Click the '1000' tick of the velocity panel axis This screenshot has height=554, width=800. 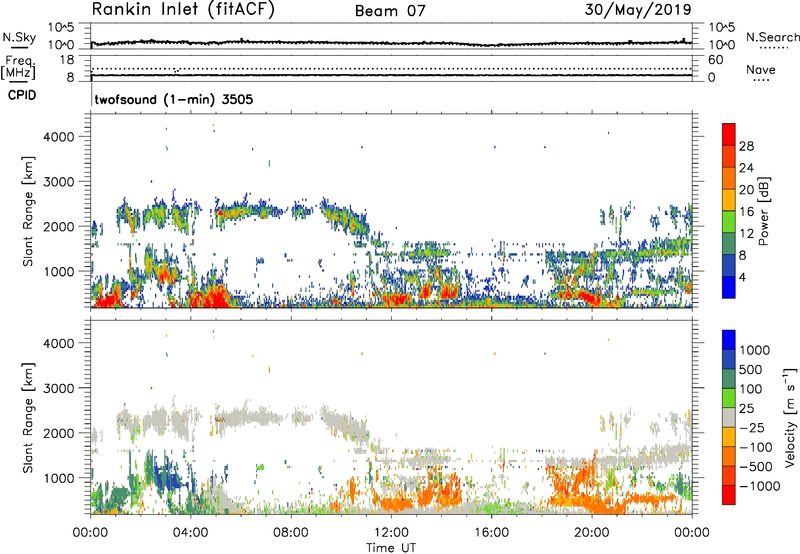click(x=59, y=477)
